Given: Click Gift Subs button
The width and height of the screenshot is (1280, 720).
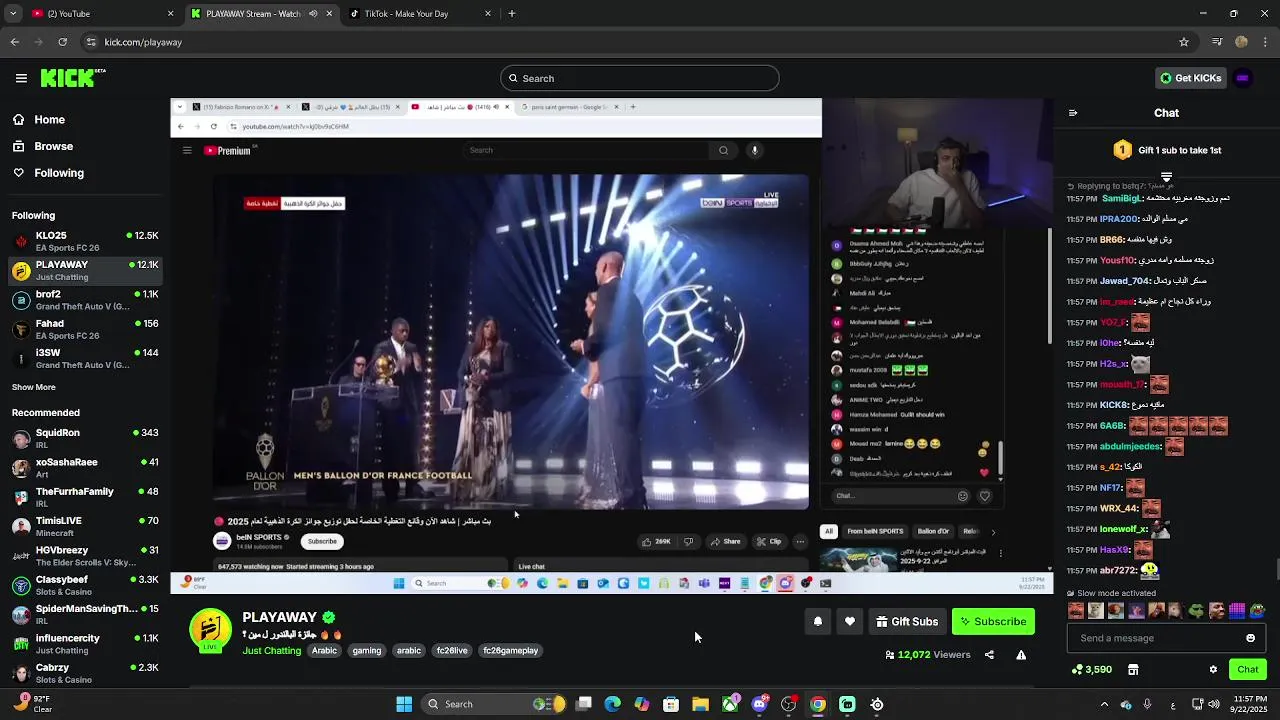Looking at the screenshot, I should (x=907, y=622).
